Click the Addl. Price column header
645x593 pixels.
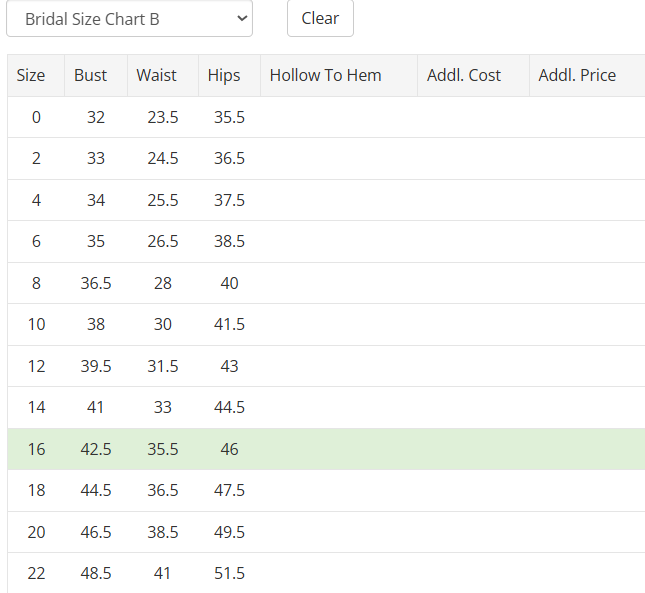point(587,76)
